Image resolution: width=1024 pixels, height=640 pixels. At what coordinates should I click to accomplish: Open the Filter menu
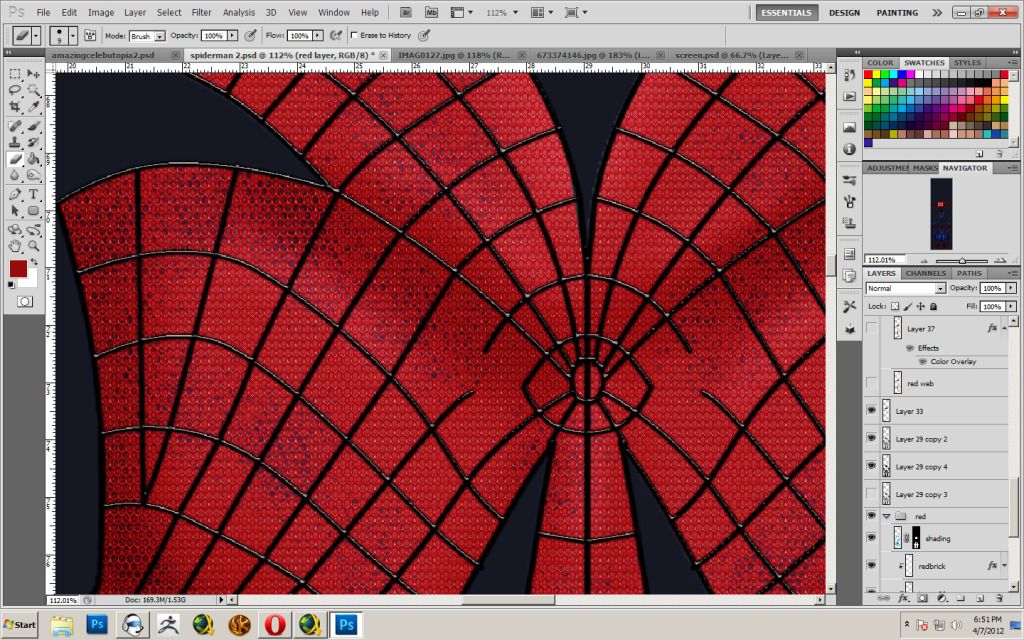coord(201,12)
